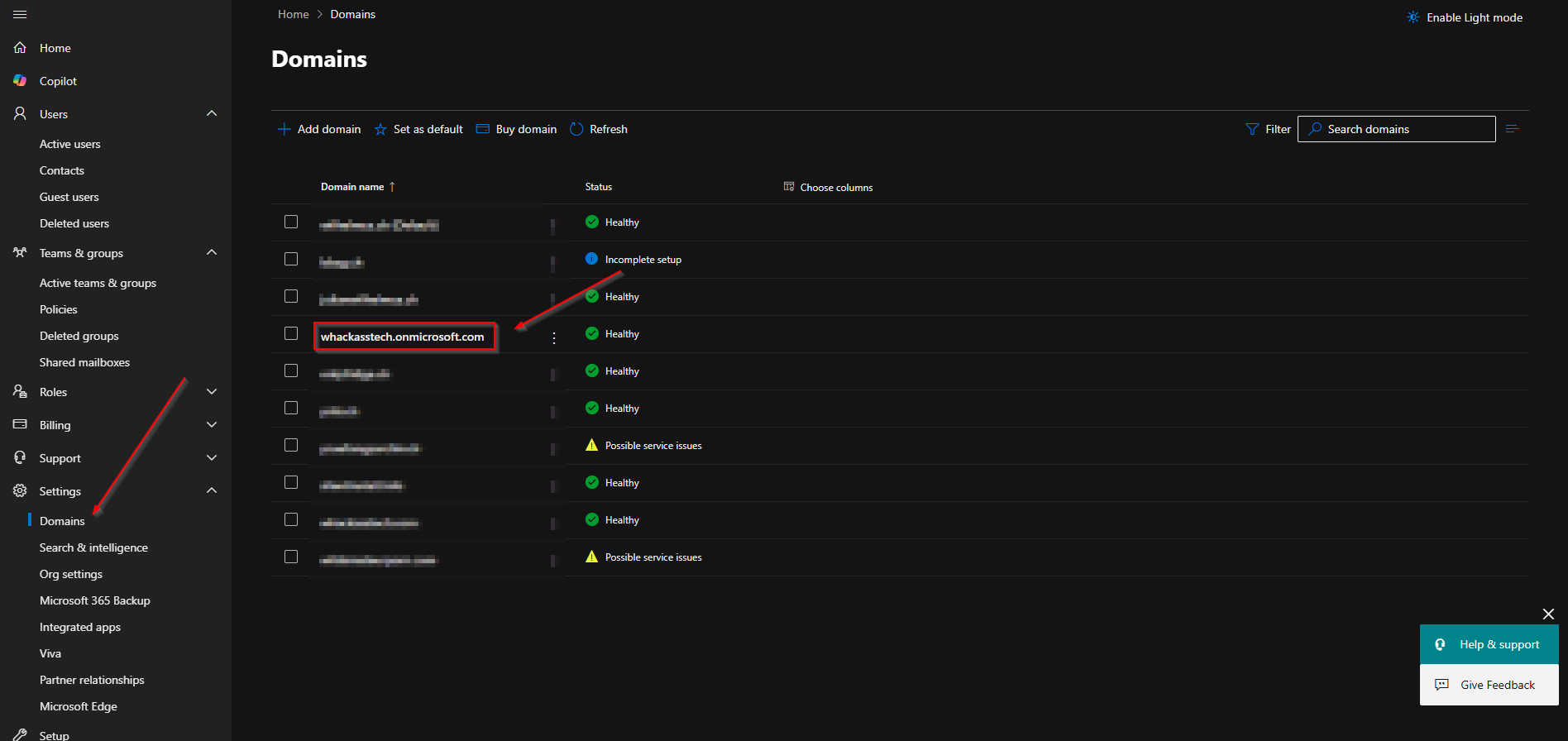Screen dimensions: 1568x741
Task: Open Microsoft 365 Backup in sidebar
Action: pos(95,600)
